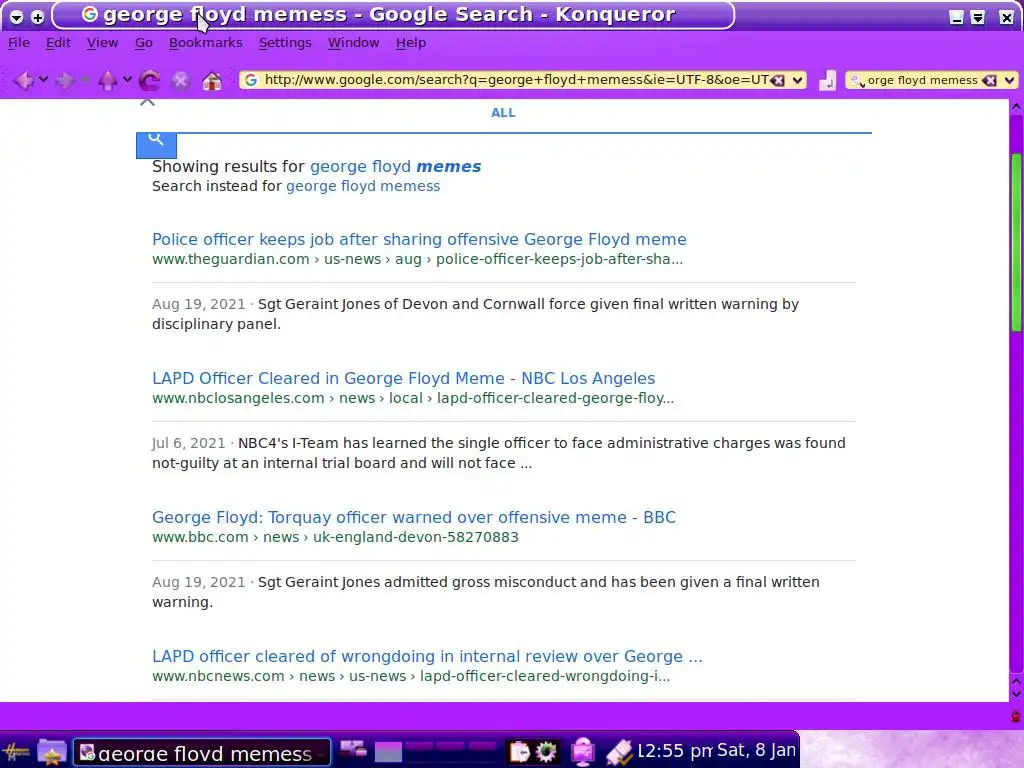
Task: Go to the Home page icon
Action: [x=212, y=80]
